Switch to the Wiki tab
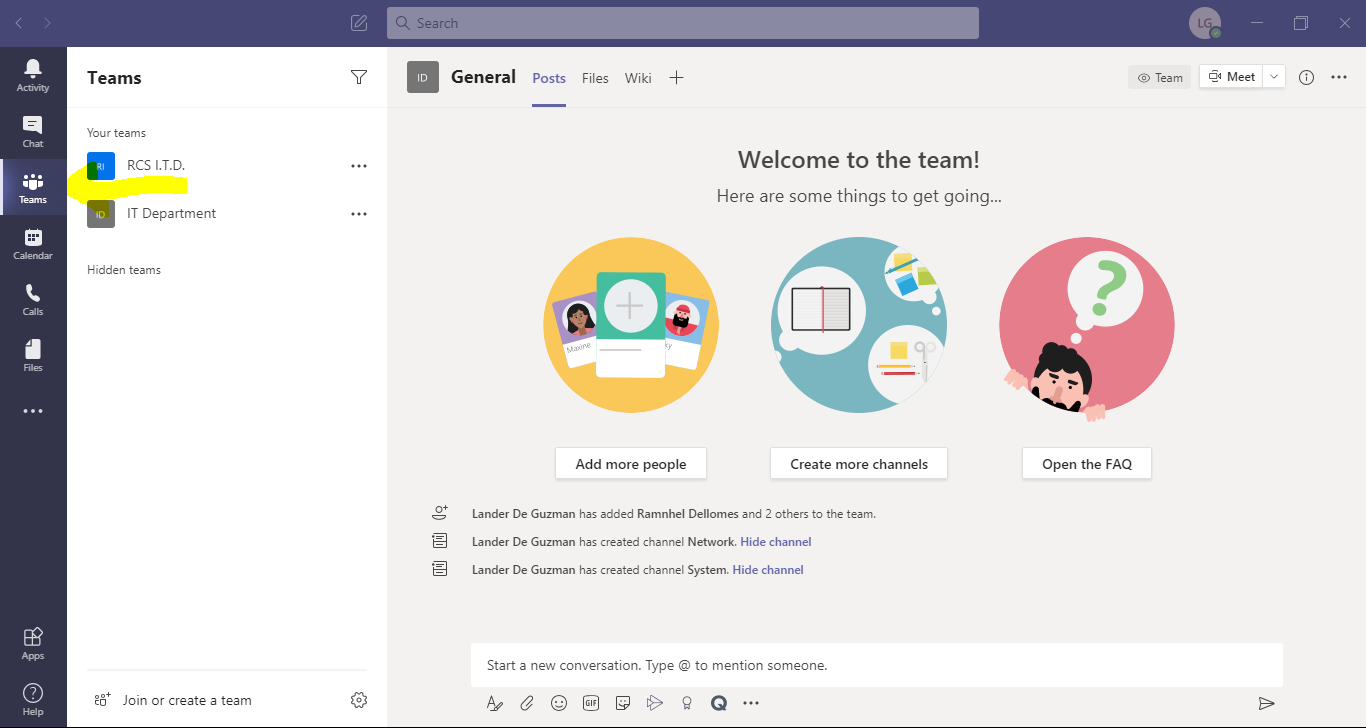Image resolution: width=1366 pixels, height=728 pixels. pos(638,78)
